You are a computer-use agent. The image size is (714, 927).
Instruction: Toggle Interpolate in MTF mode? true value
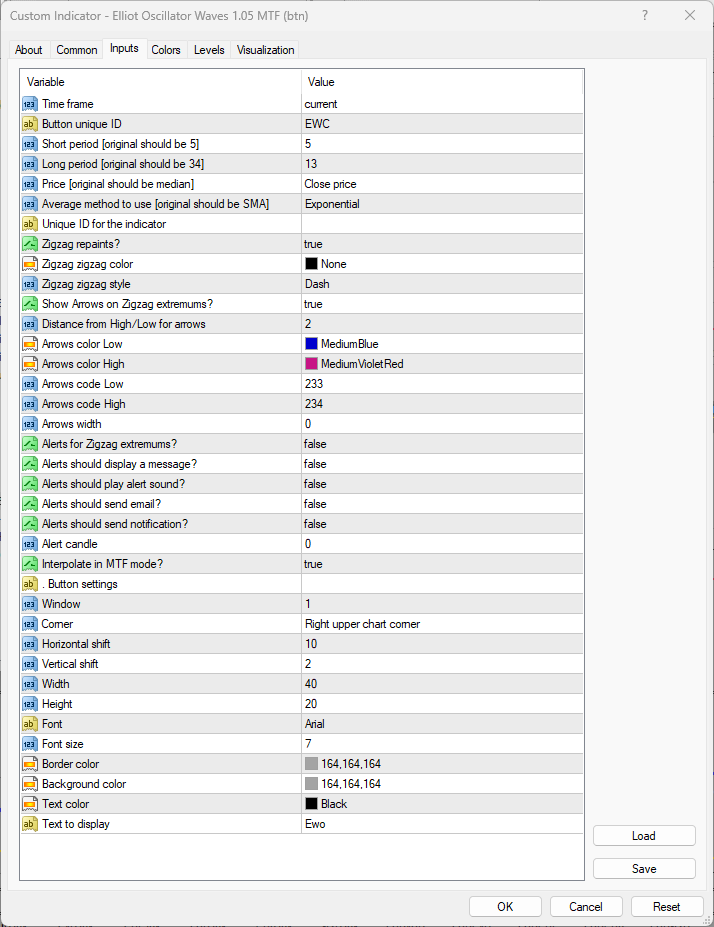[442, 564]
